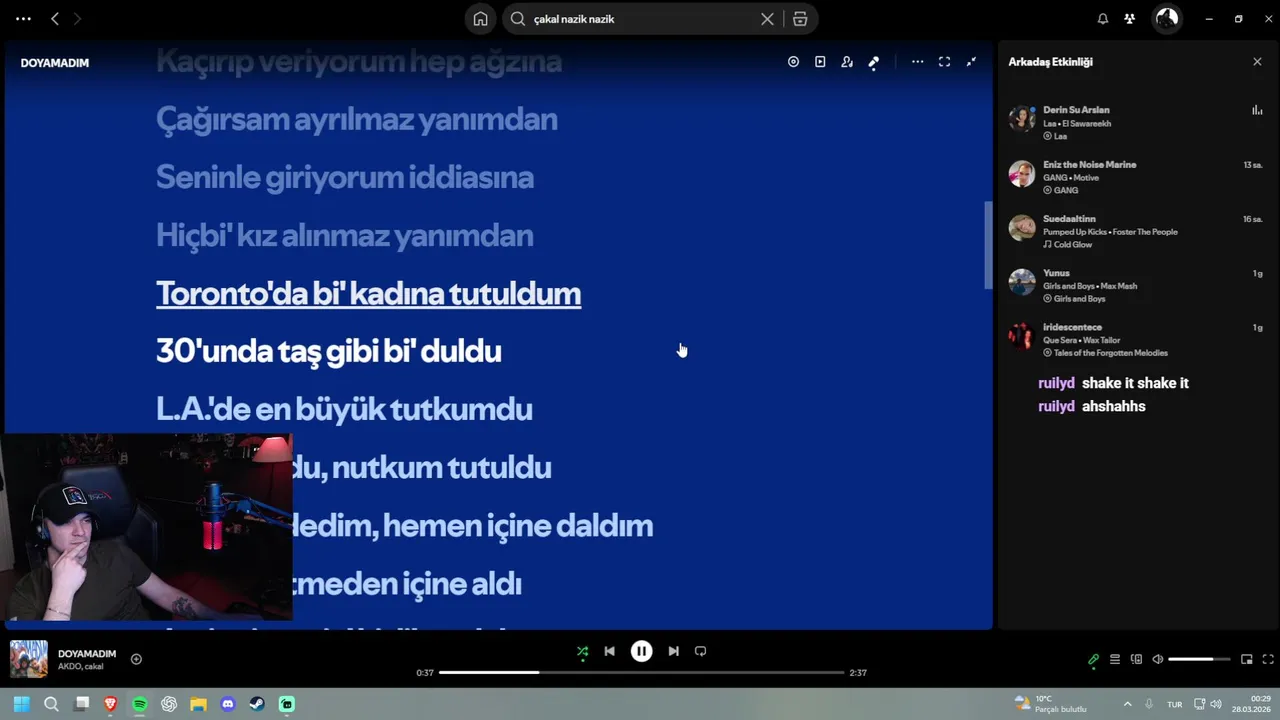Open the three-dot app menu at top left
Viewport: 1280px width, 720px height.
(23, 19)
